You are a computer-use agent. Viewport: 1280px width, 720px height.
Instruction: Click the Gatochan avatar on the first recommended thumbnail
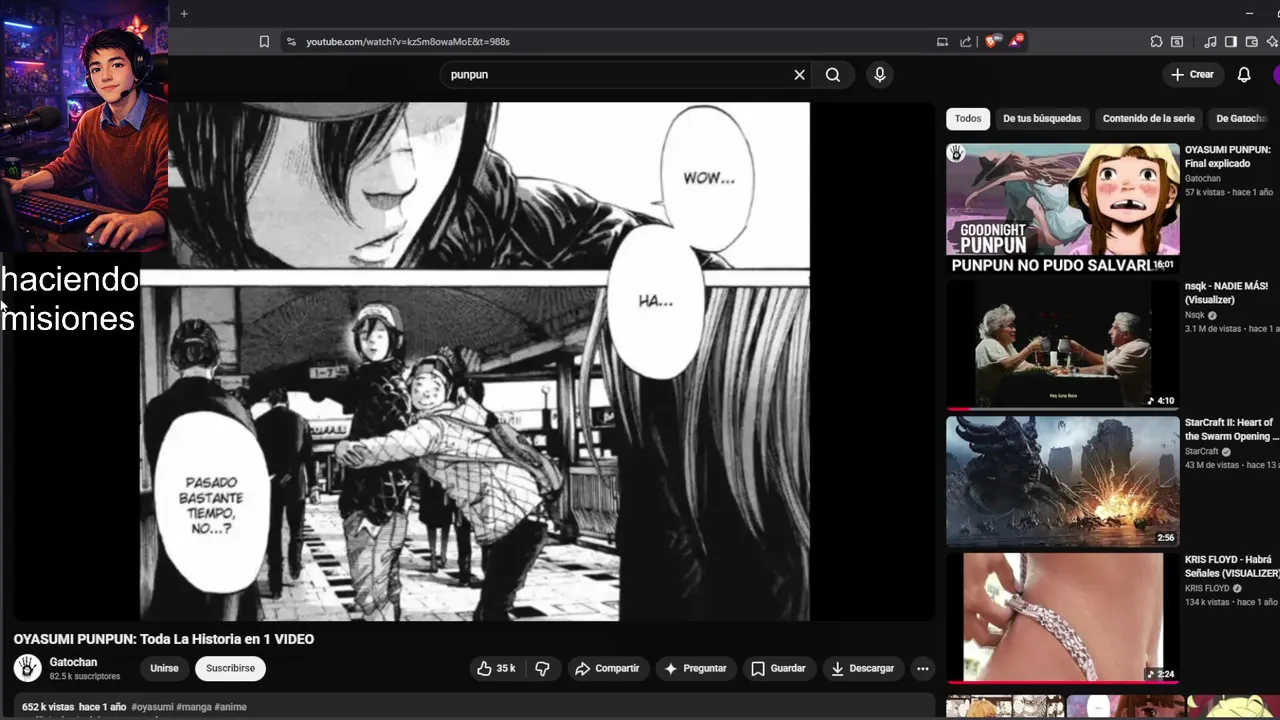click(957, 153)
